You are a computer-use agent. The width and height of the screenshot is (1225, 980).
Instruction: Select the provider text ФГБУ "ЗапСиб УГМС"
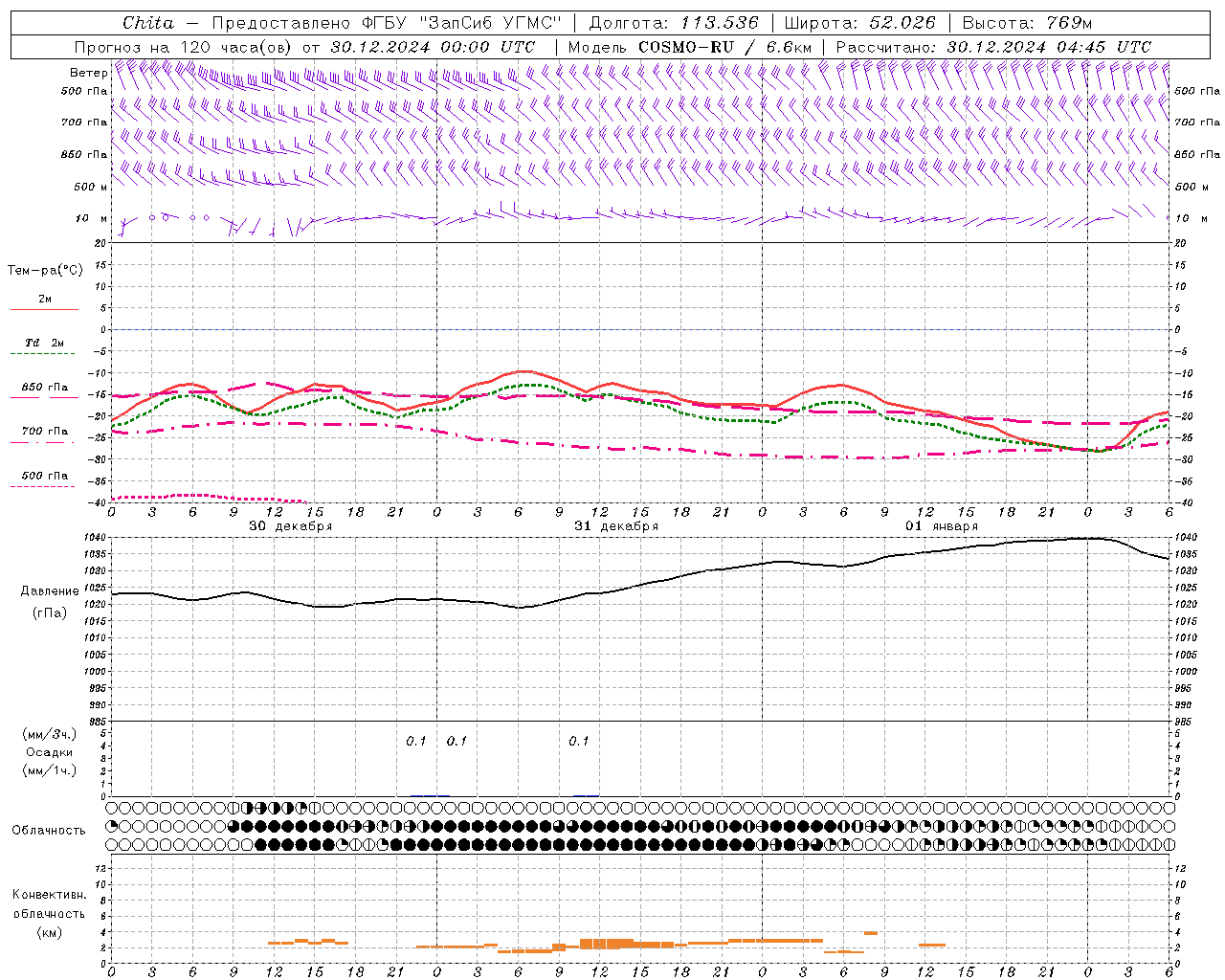click(x=462, y=23)
